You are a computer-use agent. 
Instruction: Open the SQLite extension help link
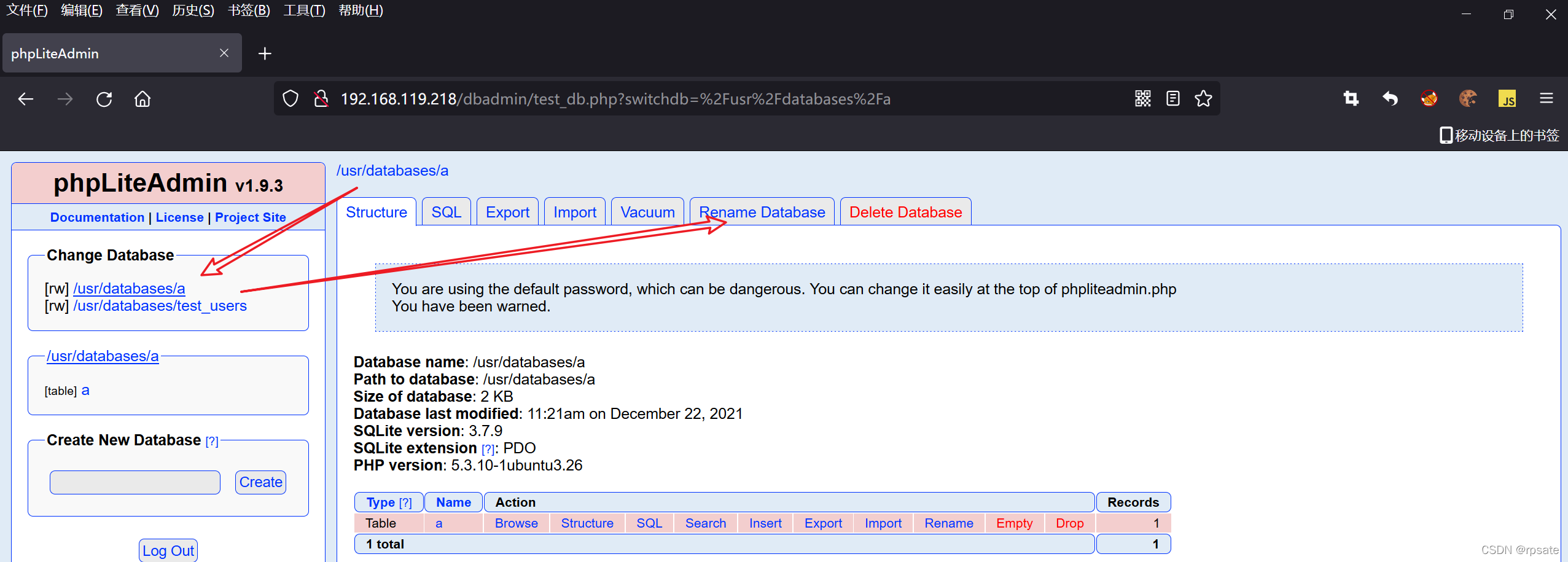[x=488, y=449]
